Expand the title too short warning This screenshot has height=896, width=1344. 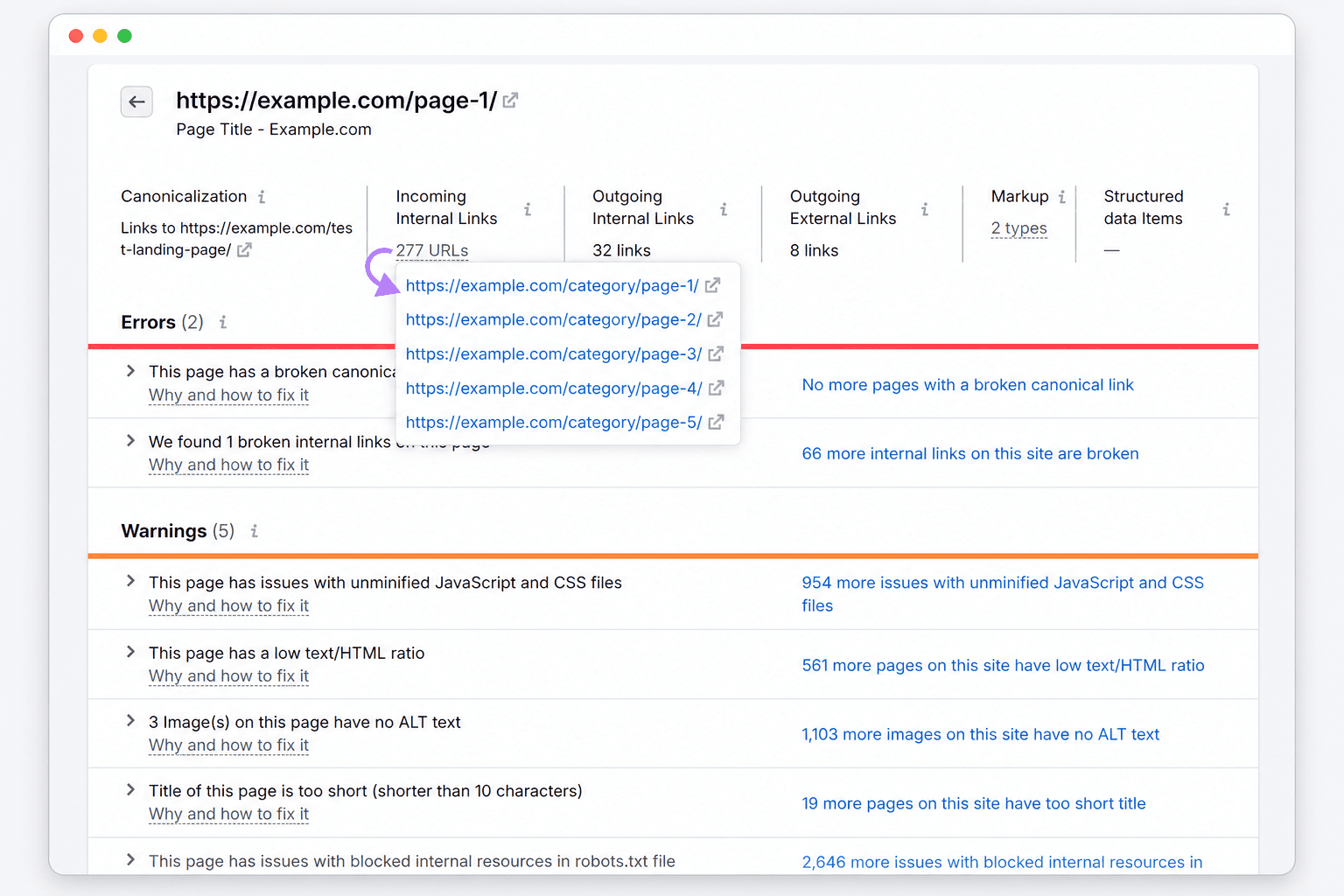tap(130, 790)
